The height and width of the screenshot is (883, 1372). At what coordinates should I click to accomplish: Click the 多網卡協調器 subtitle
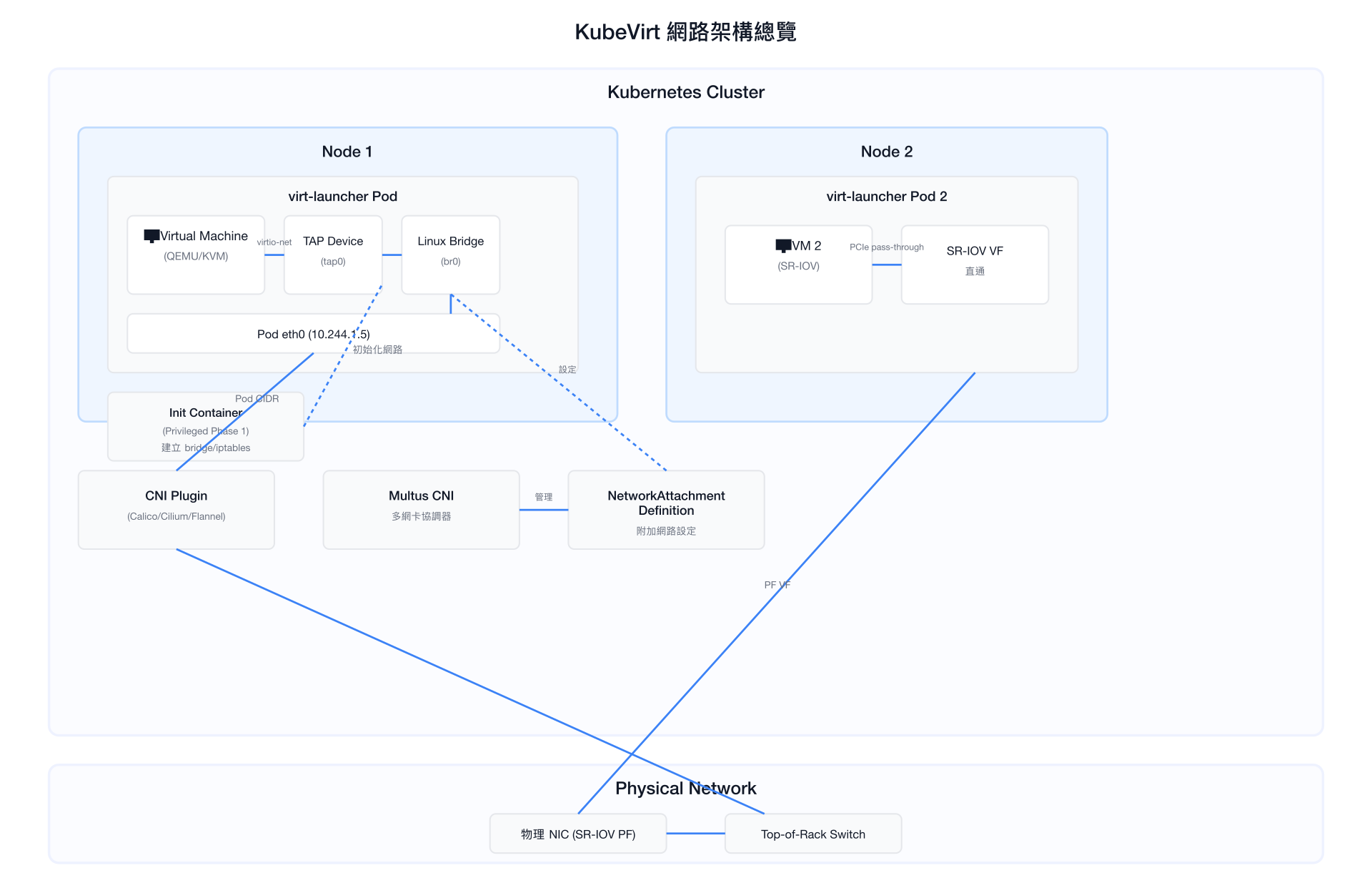tap(422, 516)
